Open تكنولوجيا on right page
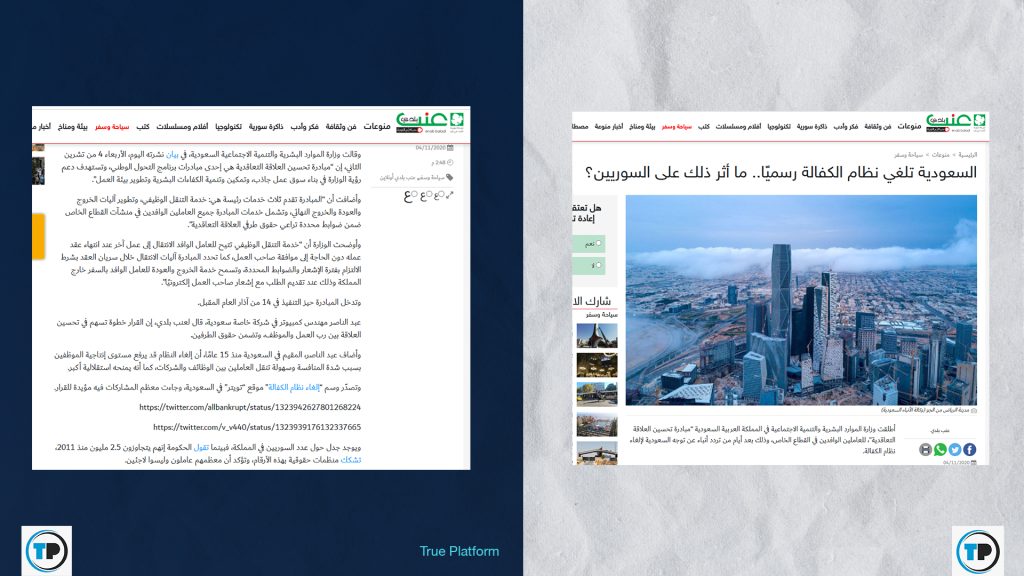This screenshot has height=576, width=1024. tap(779, 126)
